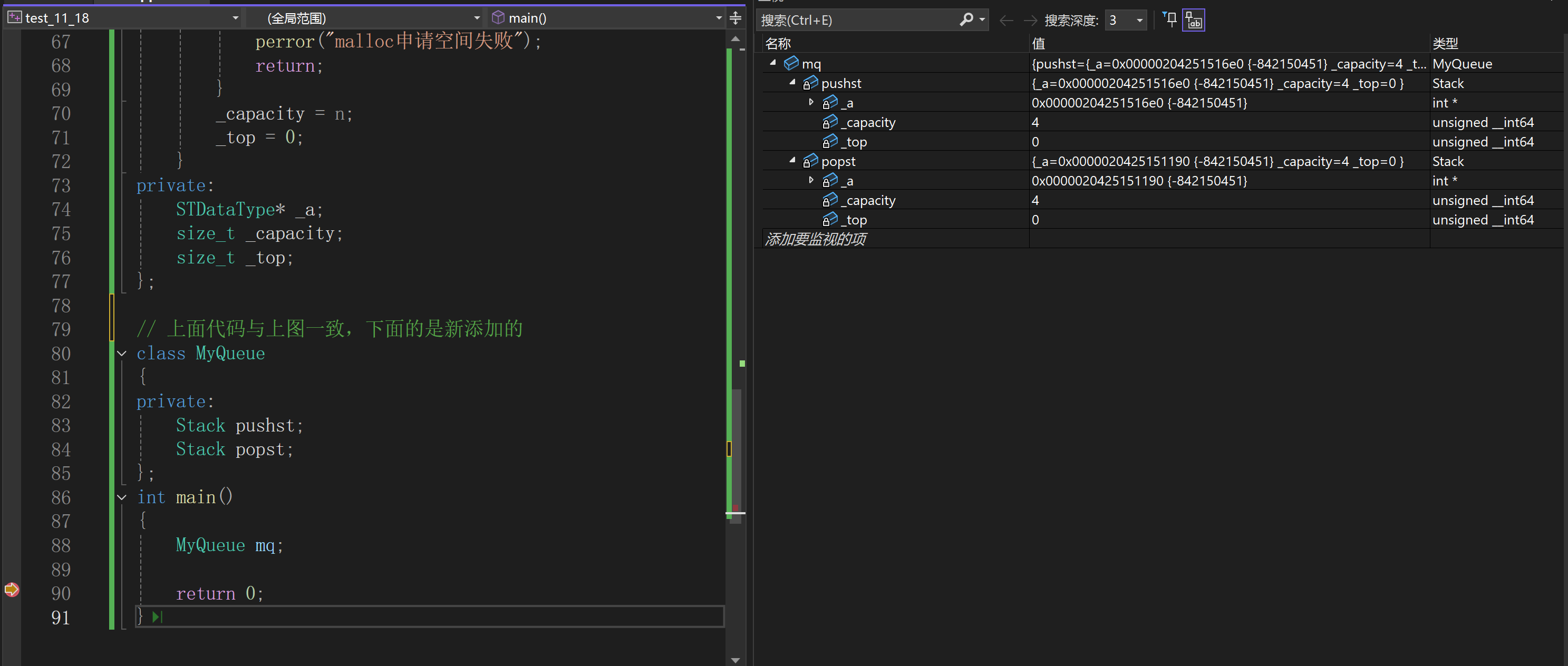Viewport: 1568px width, 666px height.
Task: Click the 添加要监视的项 add watch row
Action: (816, 239)
